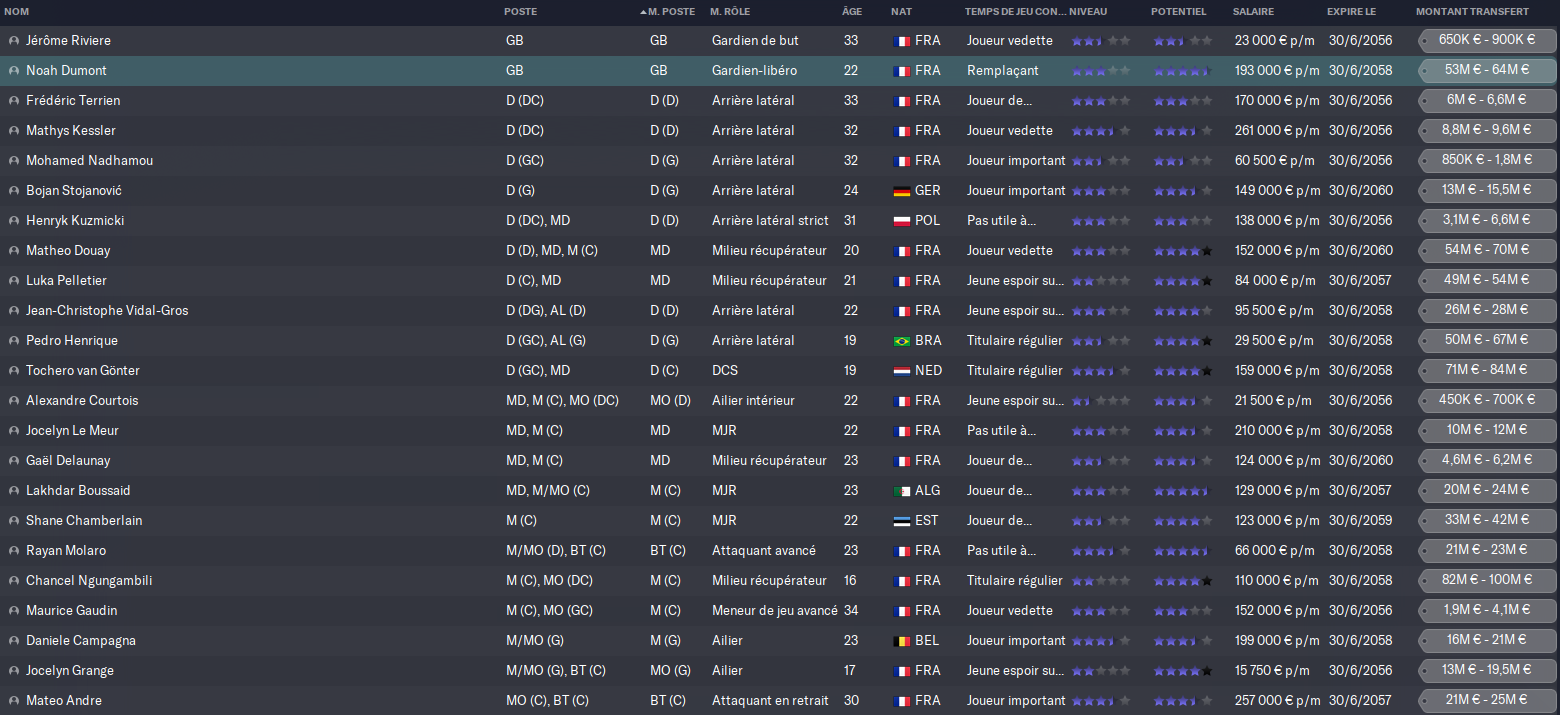The image size is (1560, 715).
Task: Click the 261 000 € p/m salary cell
Action: pos(1277,131)
